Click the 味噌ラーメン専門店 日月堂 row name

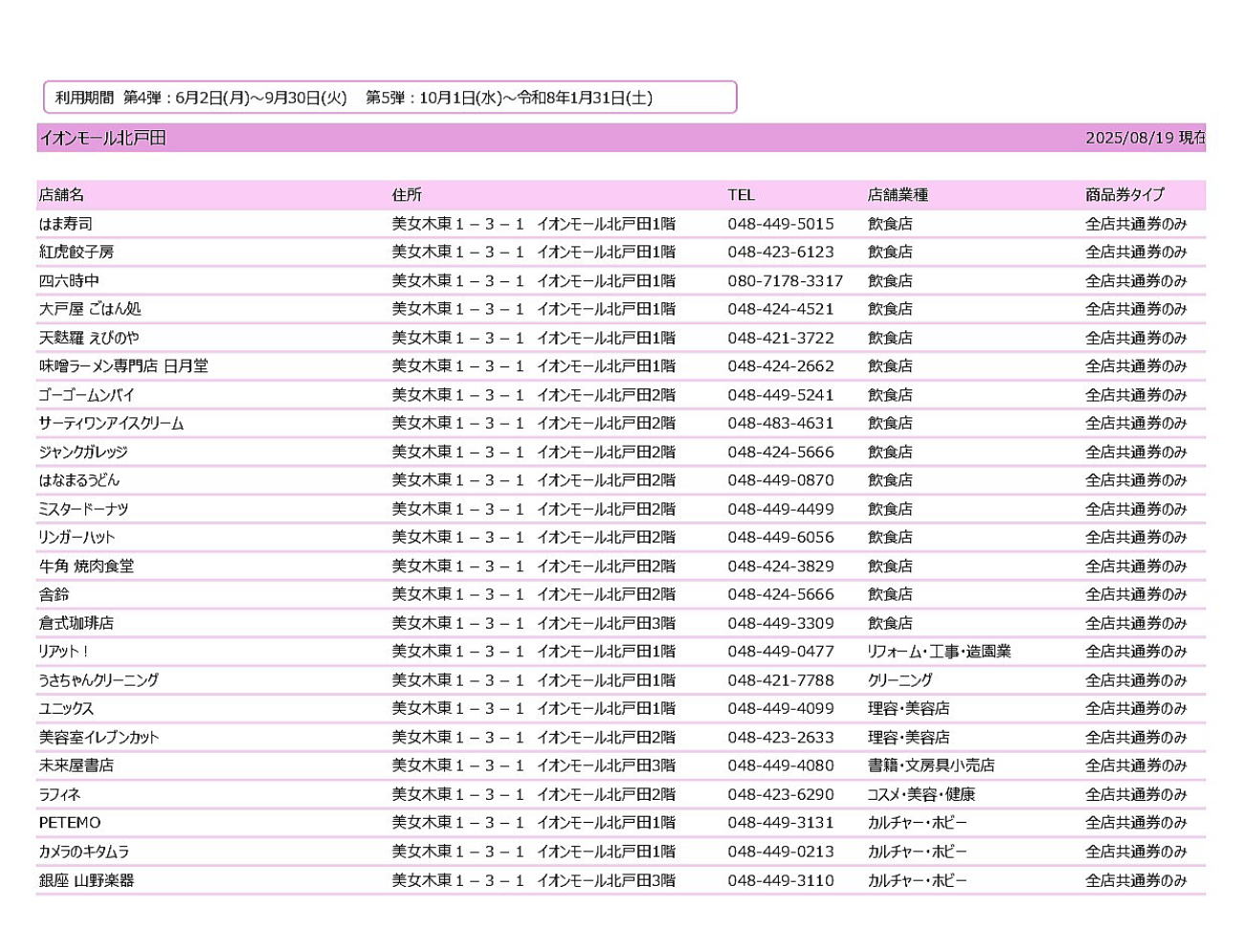123,366
